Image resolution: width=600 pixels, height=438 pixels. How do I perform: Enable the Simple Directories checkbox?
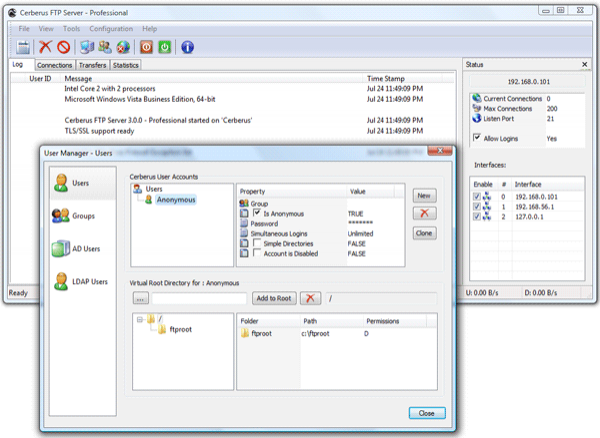[x=257, y=243]
